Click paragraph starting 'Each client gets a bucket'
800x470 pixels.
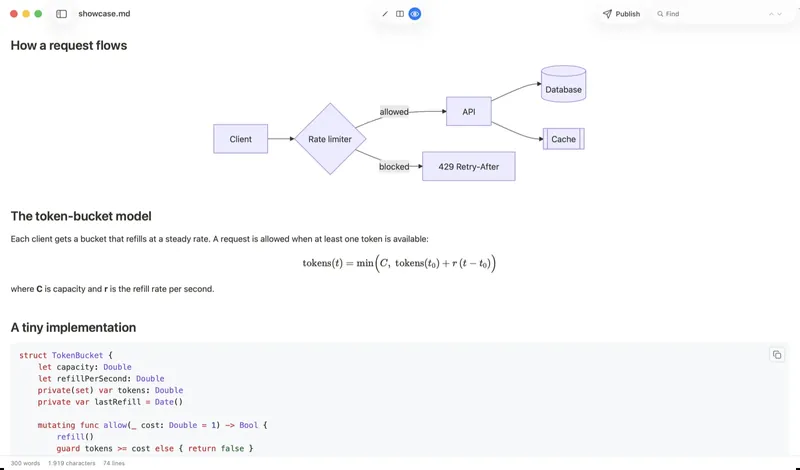click(219, 239)
